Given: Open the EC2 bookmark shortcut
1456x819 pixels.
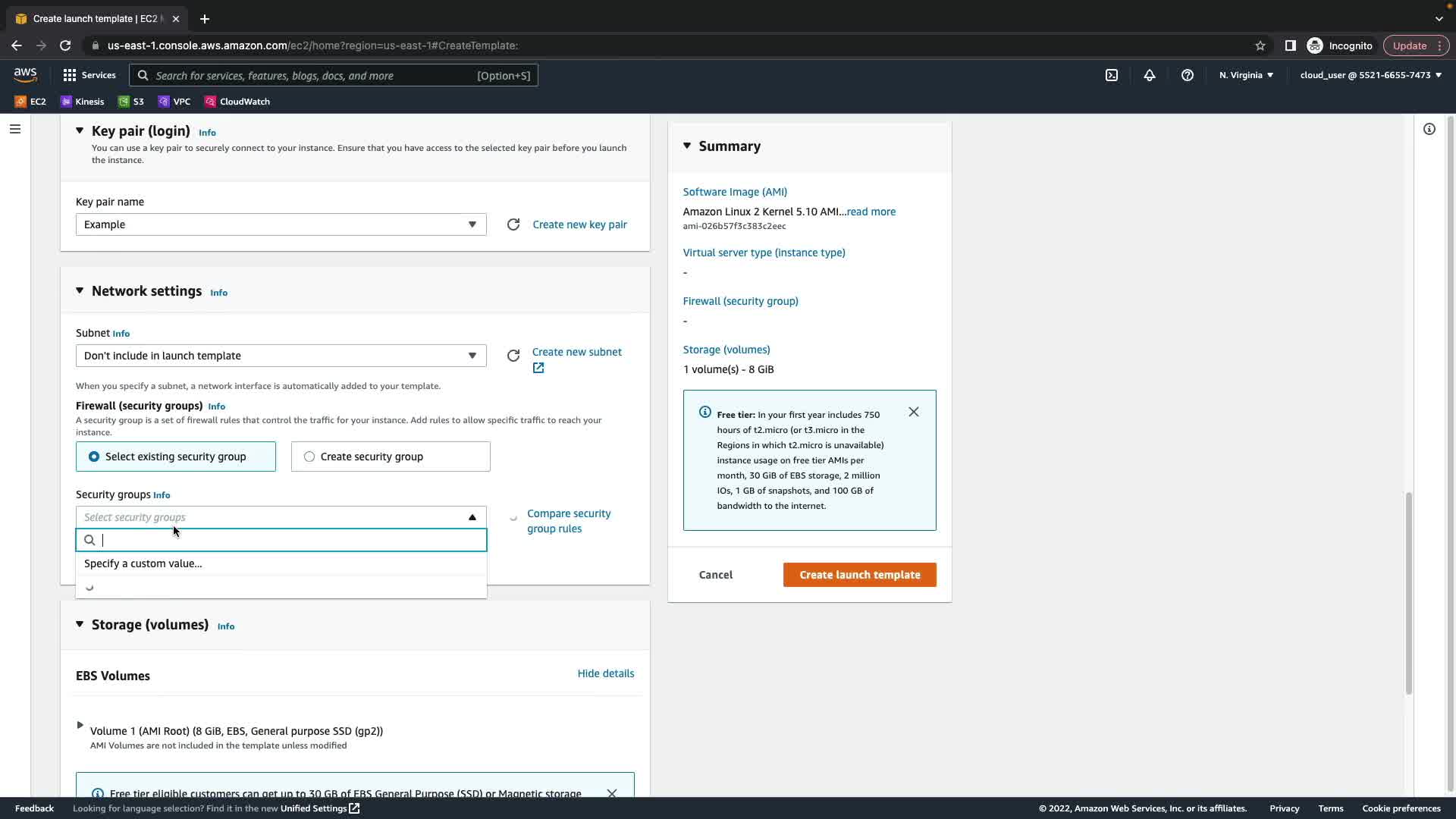Looking at the screenshot, I should point(30,102).
